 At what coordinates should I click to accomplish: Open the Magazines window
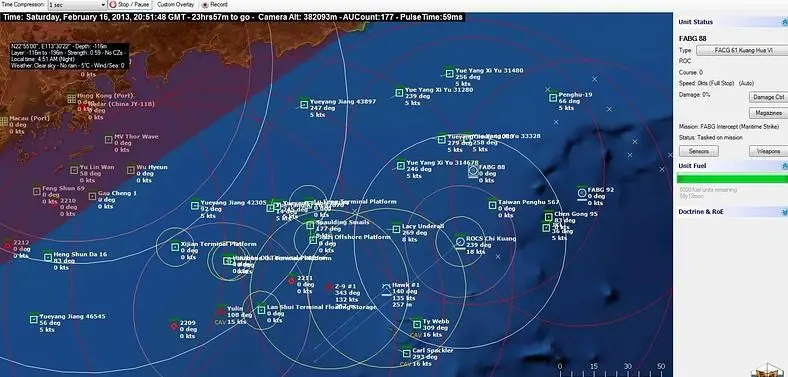(768, 113)
